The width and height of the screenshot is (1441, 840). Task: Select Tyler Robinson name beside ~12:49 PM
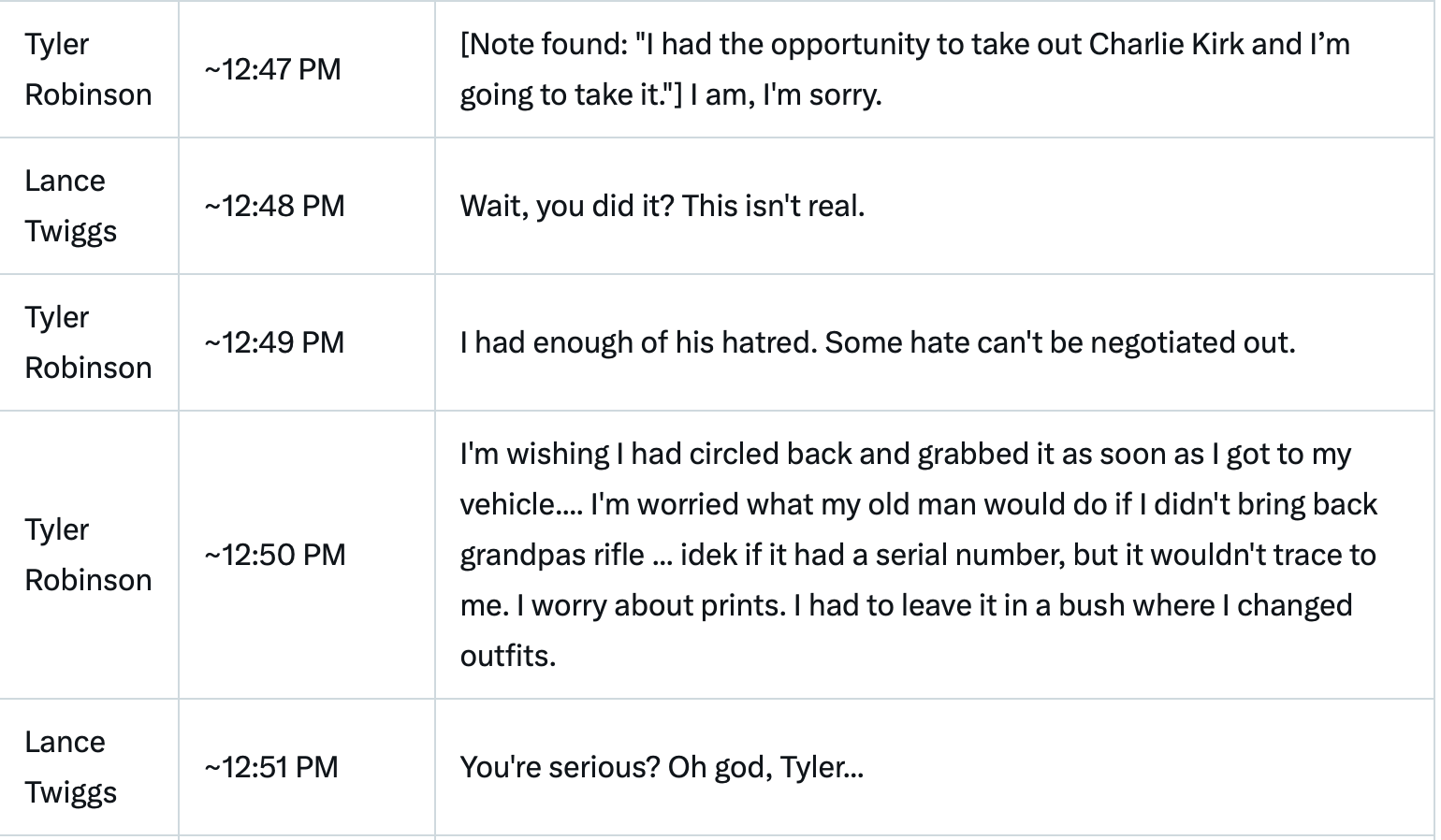pyautogui.click(x=88, y=342)
